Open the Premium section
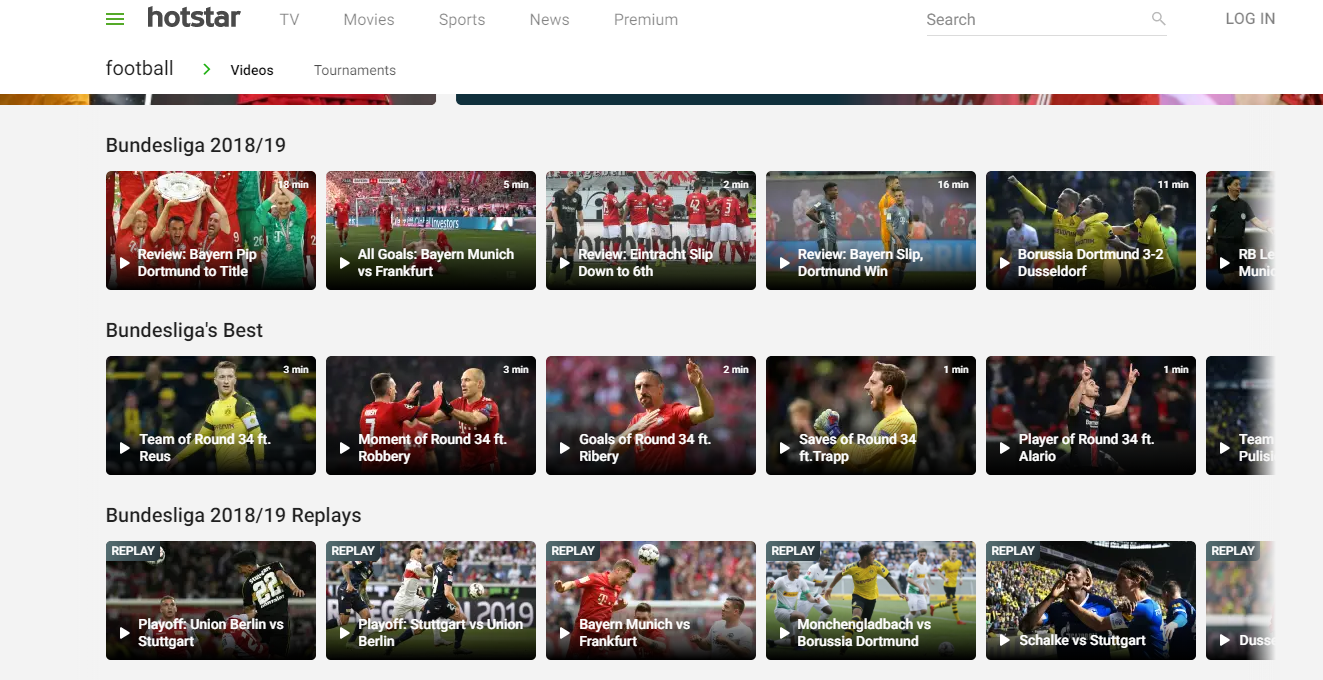The height and width of the screenshot is (680, 1323). [645, 18]
